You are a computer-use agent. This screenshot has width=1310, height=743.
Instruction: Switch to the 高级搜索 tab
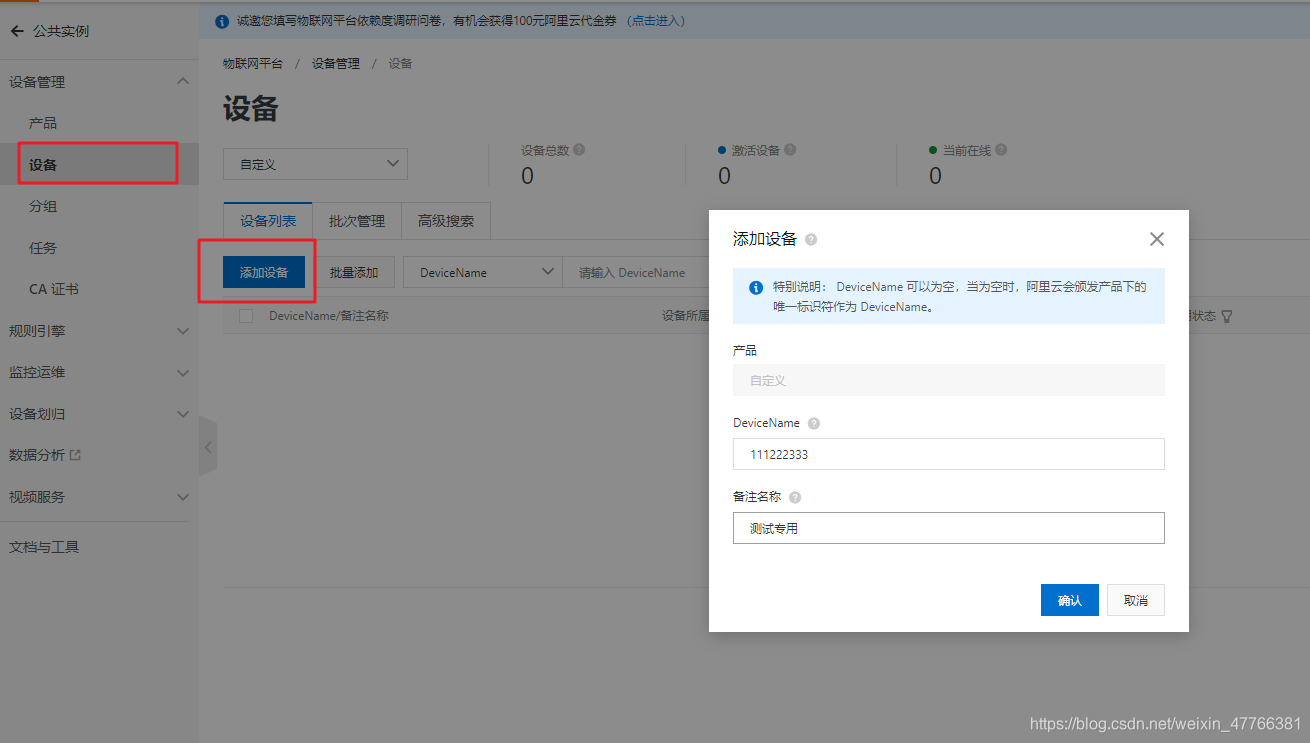pos(446,221)
